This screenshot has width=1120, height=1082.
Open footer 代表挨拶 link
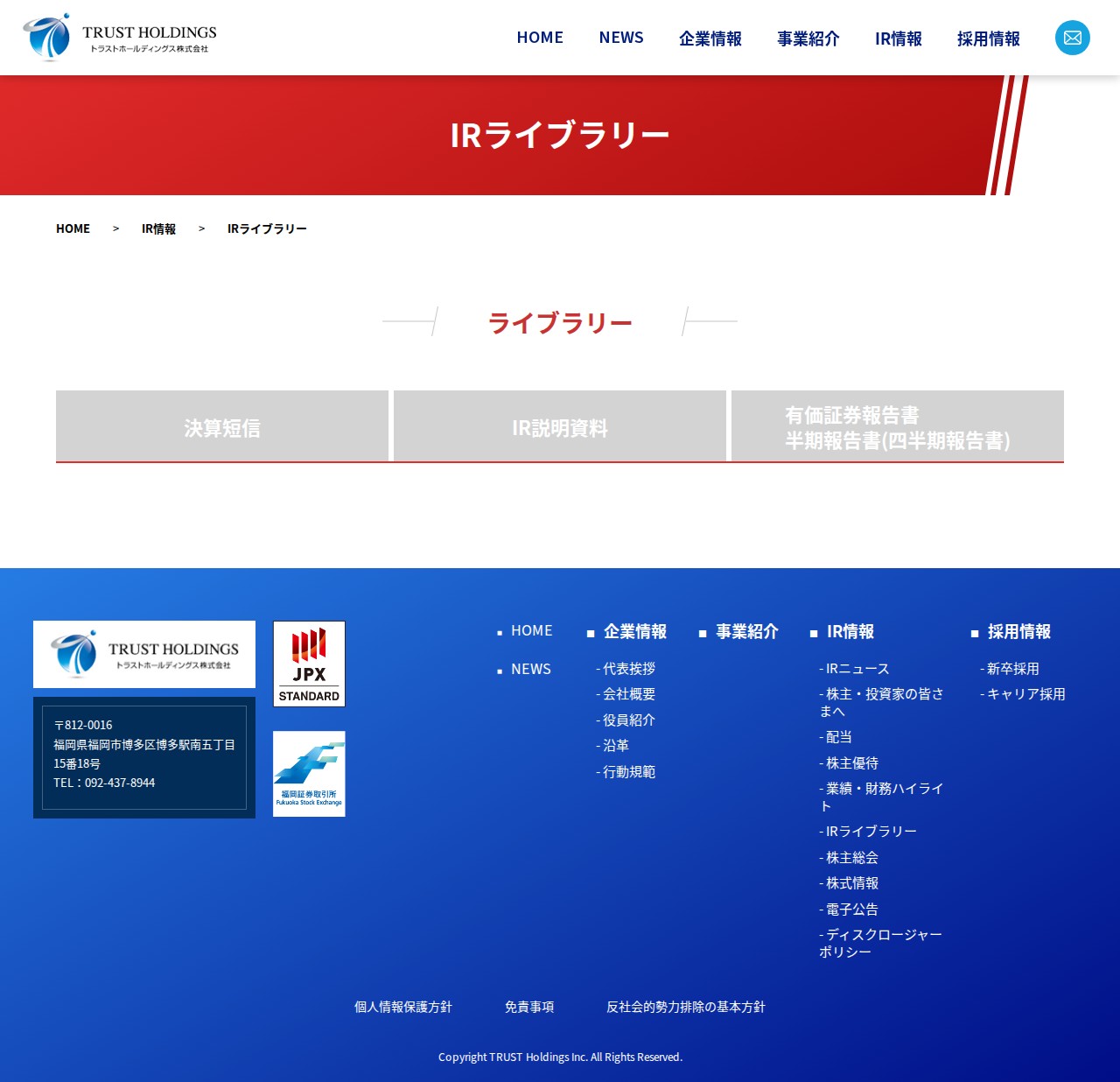(626, 669)
